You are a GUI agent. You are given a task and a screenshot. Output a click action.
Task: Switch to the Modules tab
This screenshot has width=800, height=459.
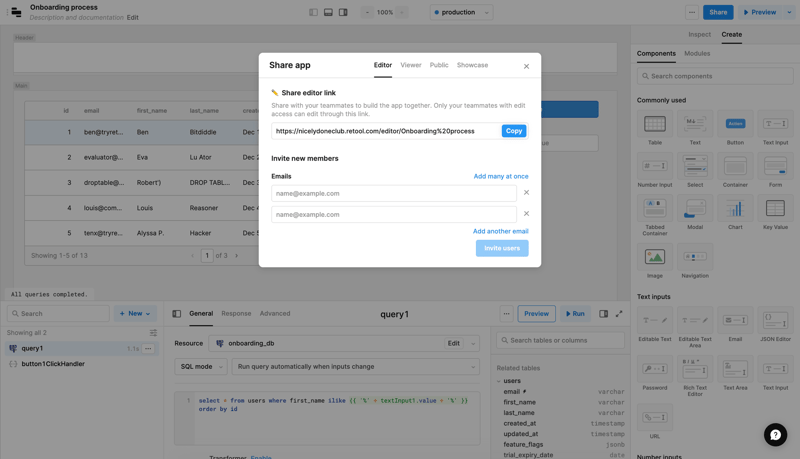pyautogui.click(x=697, y=54)
